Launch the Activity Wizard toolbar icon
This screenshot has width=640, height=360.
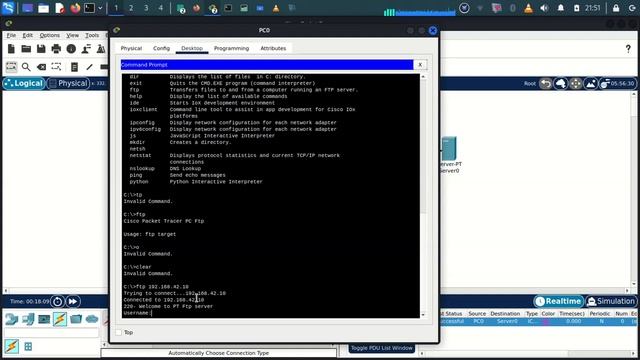(86, 49)
